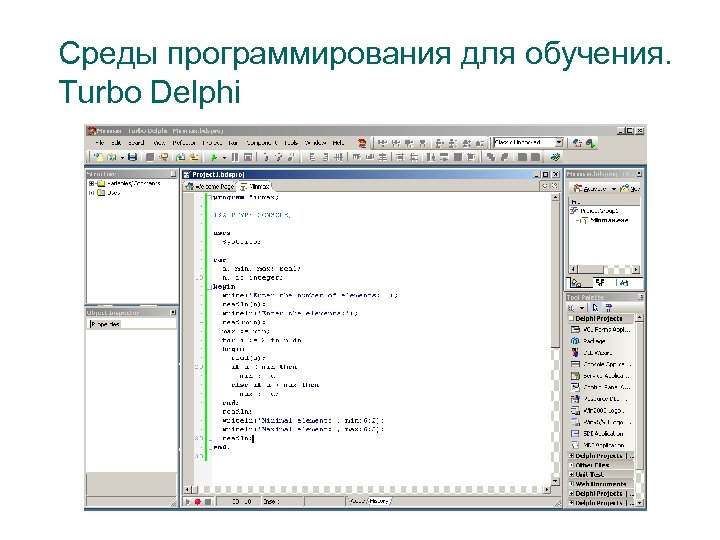This screenshot has height=540, width=720.
Task: Open the Edit menu
Action: [x=117, y=143]
